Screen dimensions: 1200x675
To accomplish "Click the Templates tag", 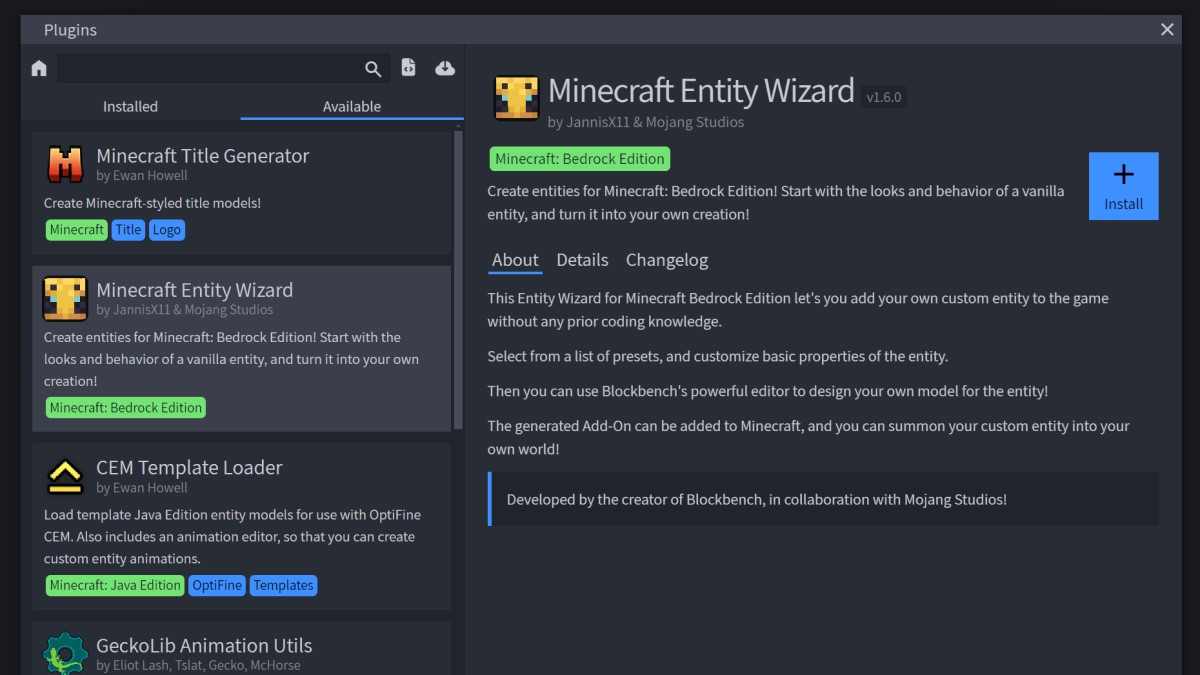I will 283,585.
